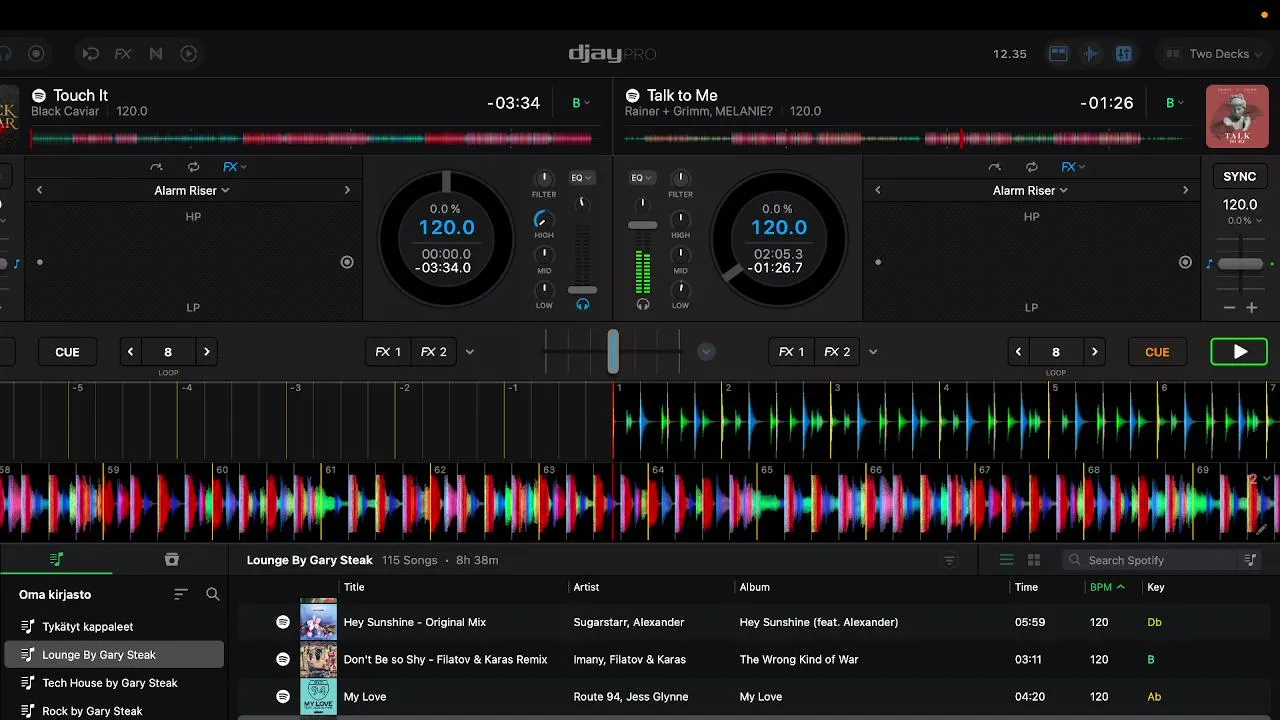Click the left deck volume fader handle
The width and height of the screenshot is (1280, 720).
[x=582, y=290]
